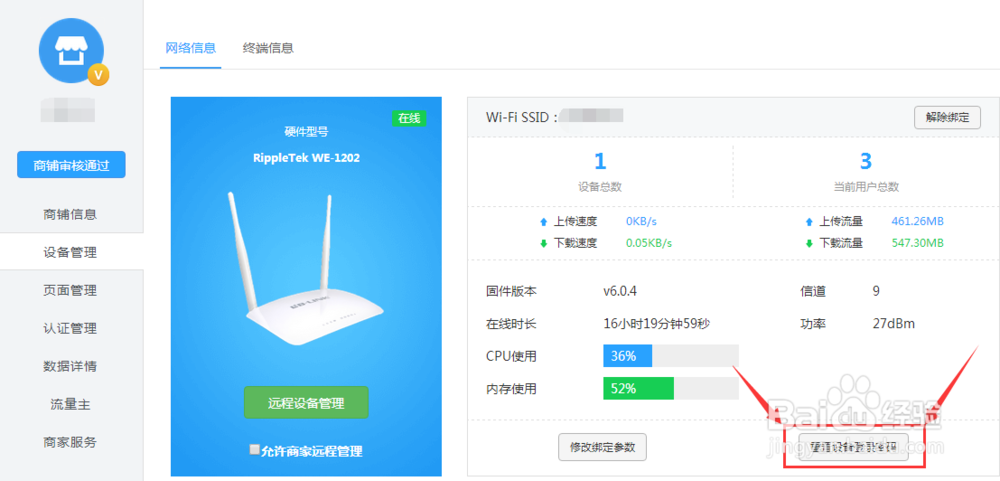This screenshot has height=481, width=1000.
Task: Click the RippleTek WE-1202 model name
Action: click(306, 158)
